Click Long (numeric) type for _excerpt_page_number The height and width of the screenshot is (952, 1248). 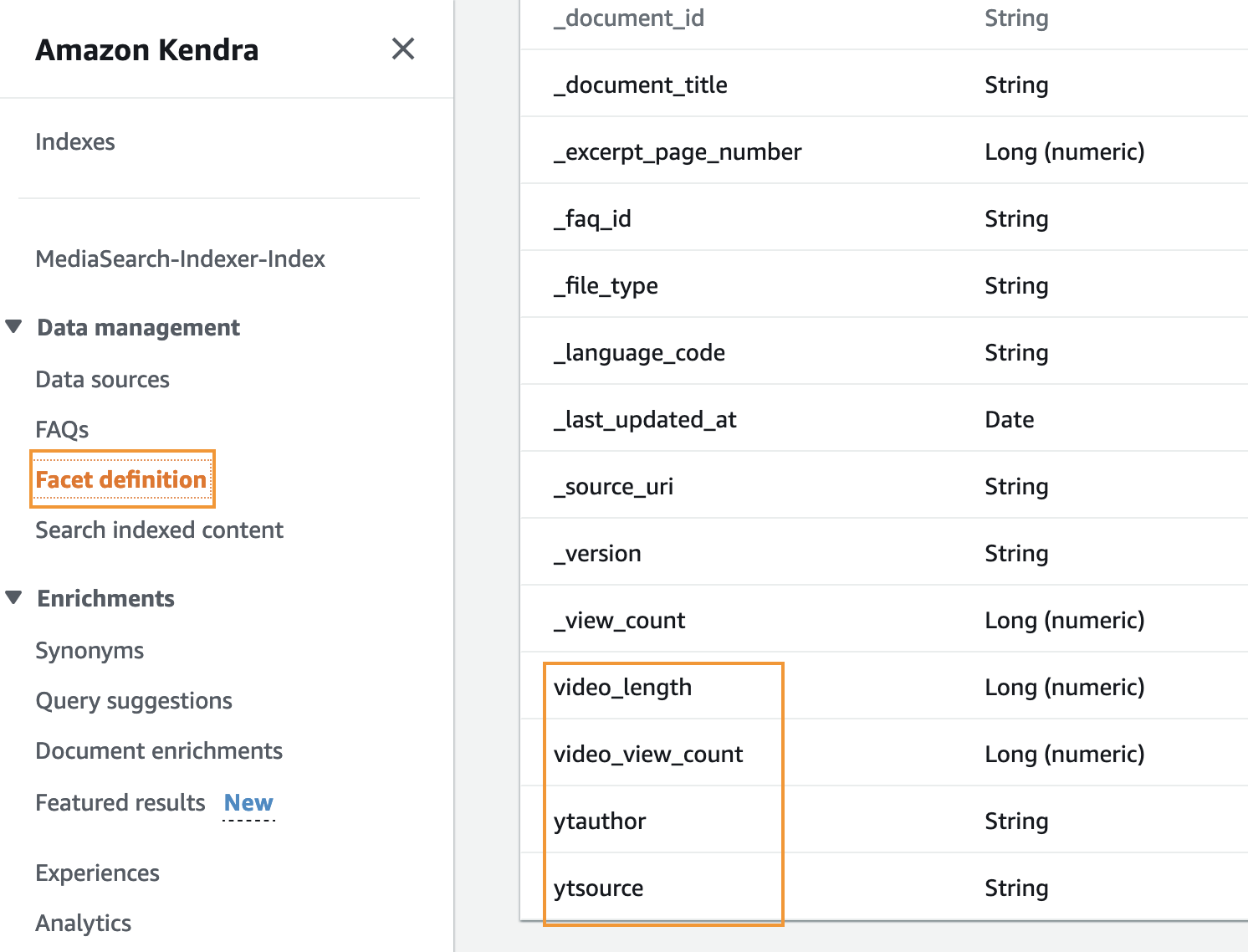tap(1065, 152)
